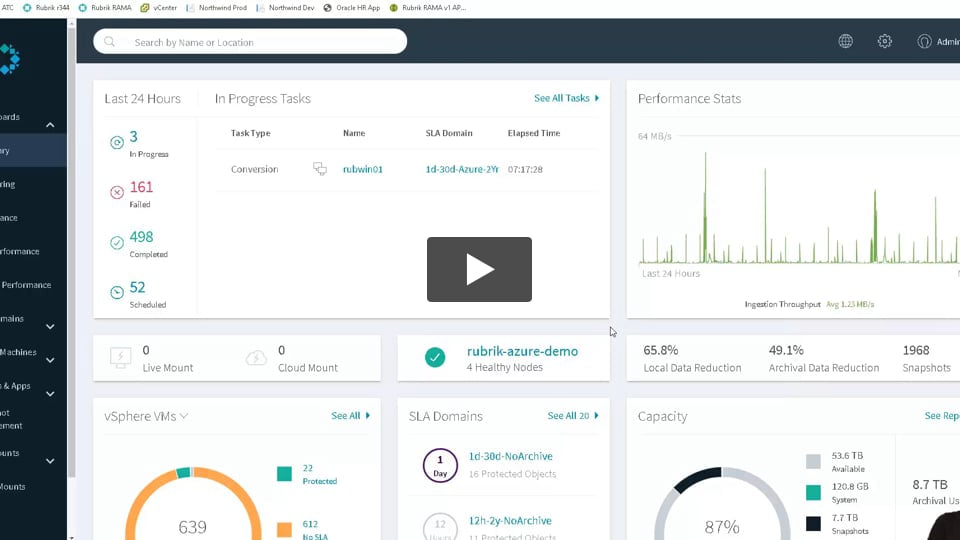Viewport: 960px width, 540px height.
Task: Click the 3 In Progress count
Action: click(133, 137)
